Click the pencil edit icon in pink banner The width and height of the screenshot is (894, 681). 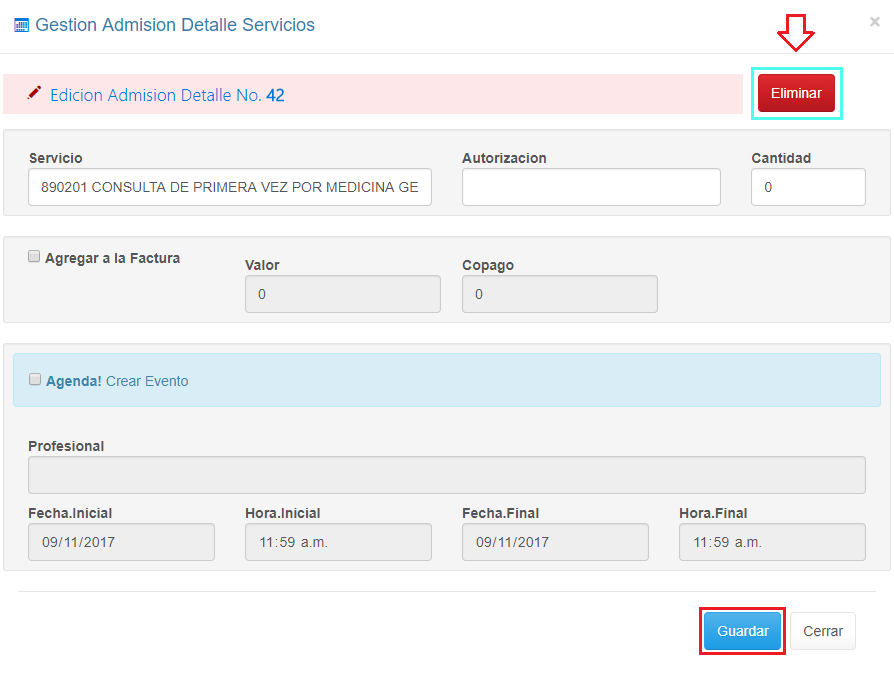(35, 93)
